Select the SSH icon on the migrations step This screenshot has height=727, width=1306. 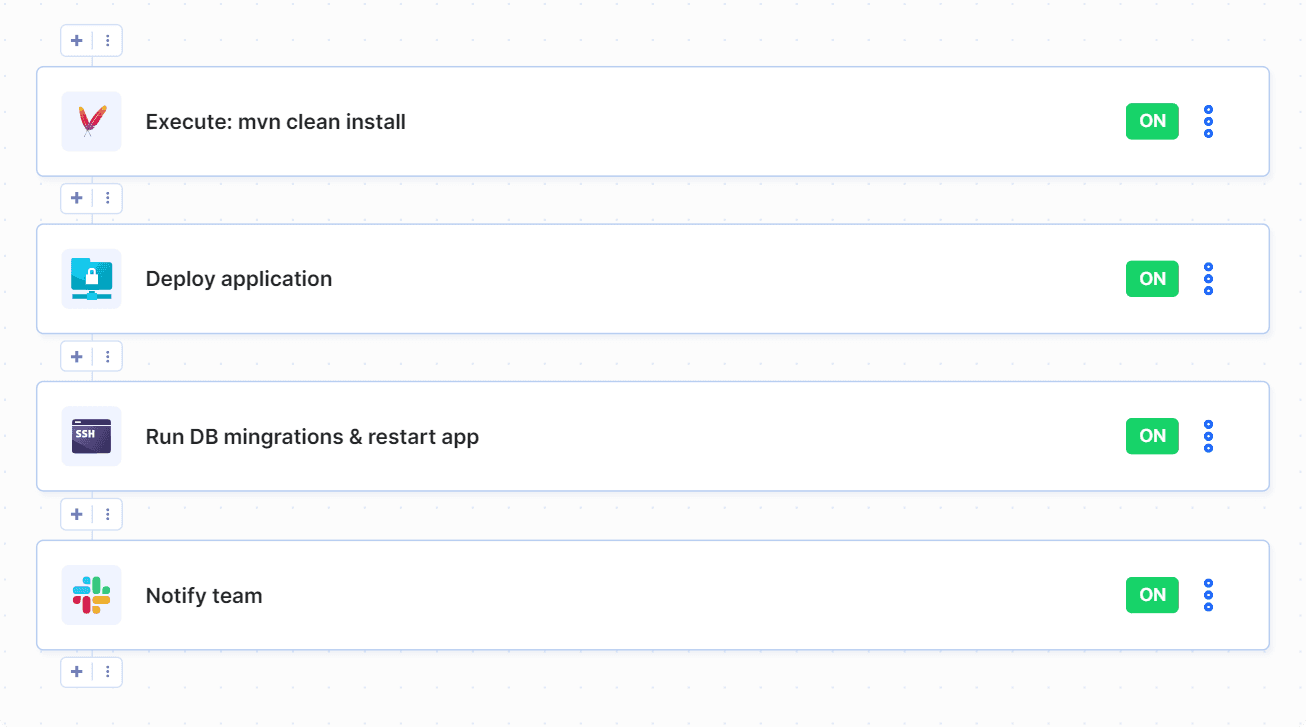point(91,436)
